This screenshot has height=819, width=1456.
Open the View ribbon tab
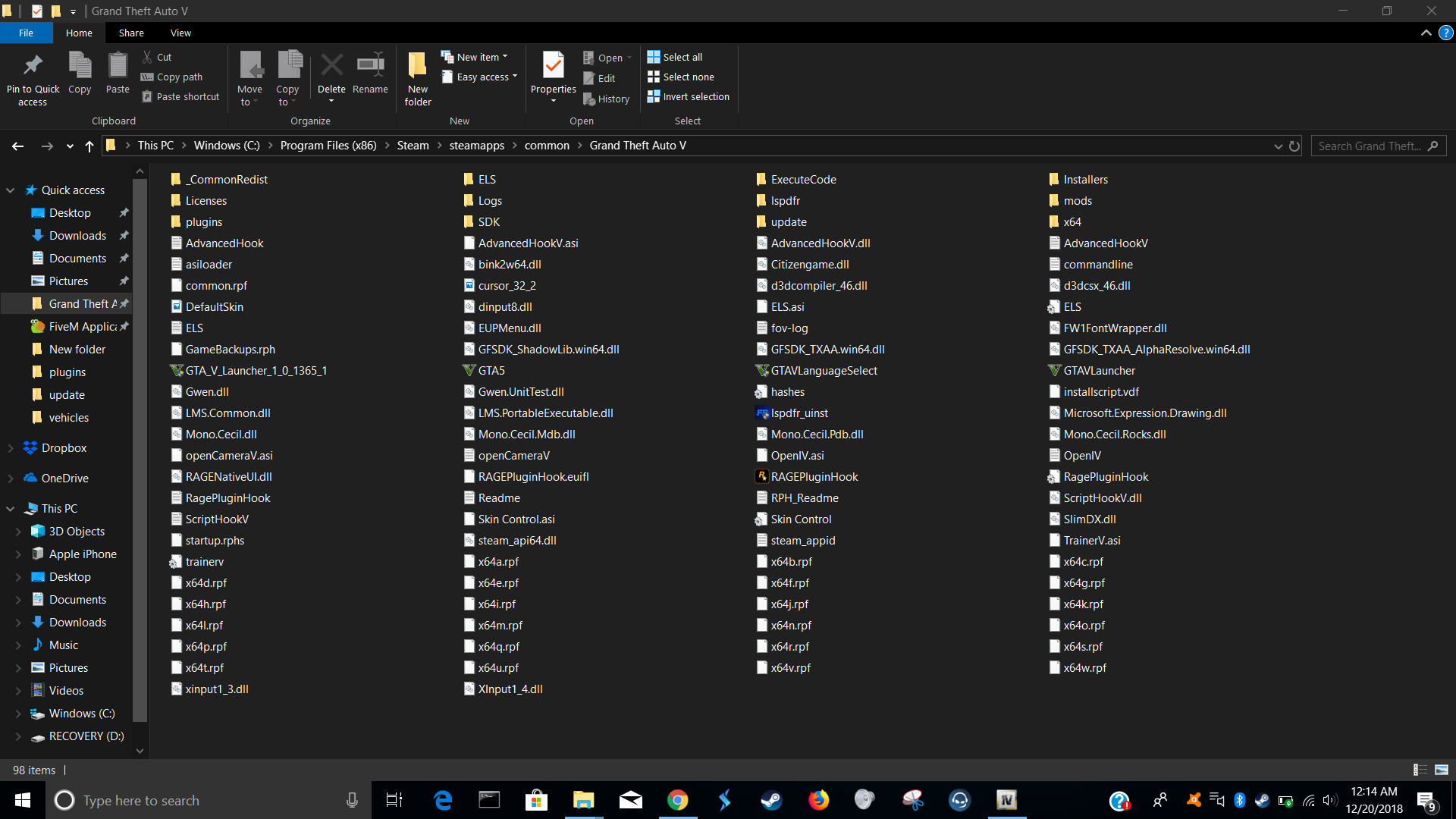click(x=180, y=33)
